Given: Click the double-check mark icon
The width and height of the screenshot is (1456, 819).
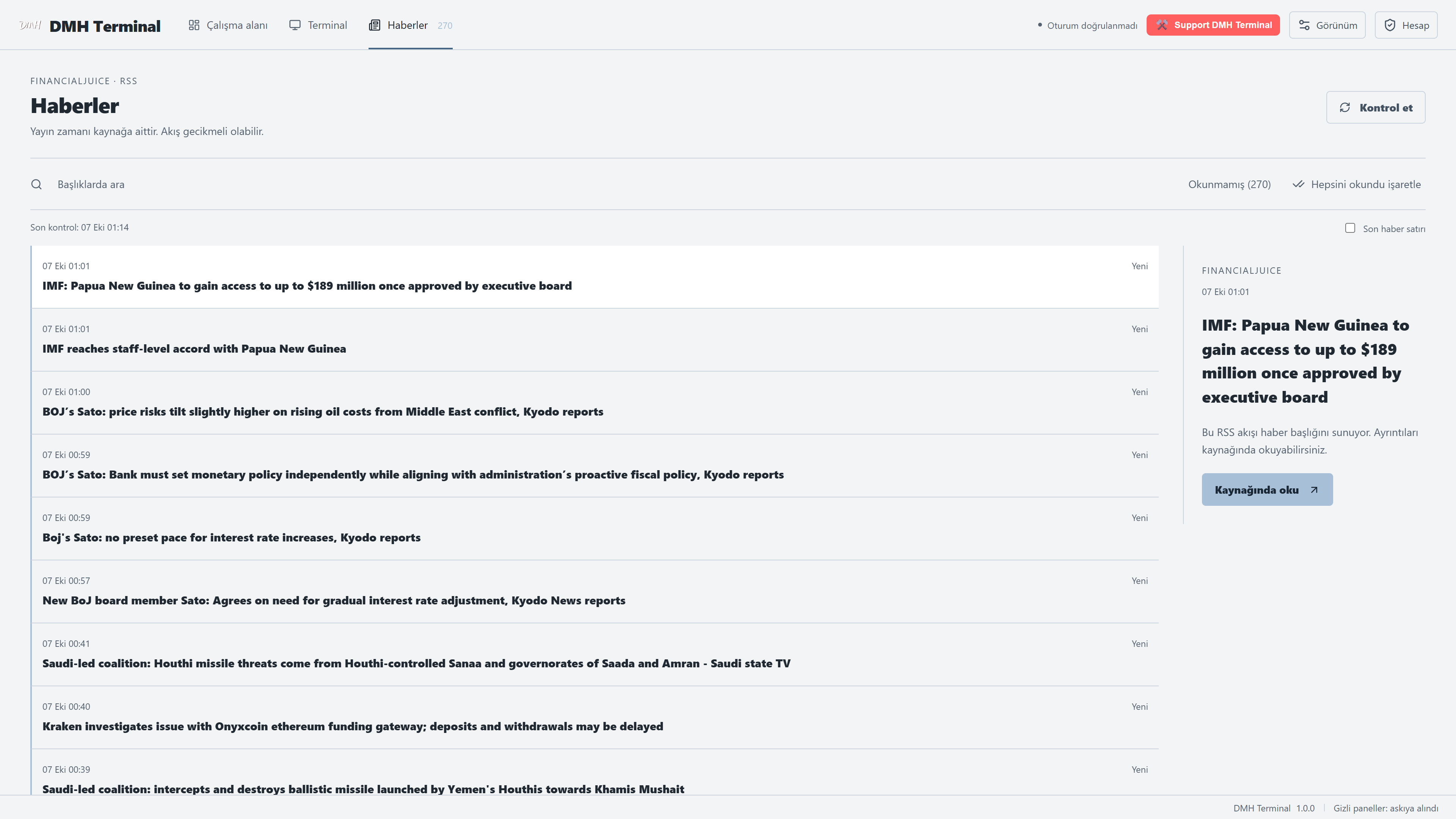Looking at the screenshot, I should [x=1298, y=184].
